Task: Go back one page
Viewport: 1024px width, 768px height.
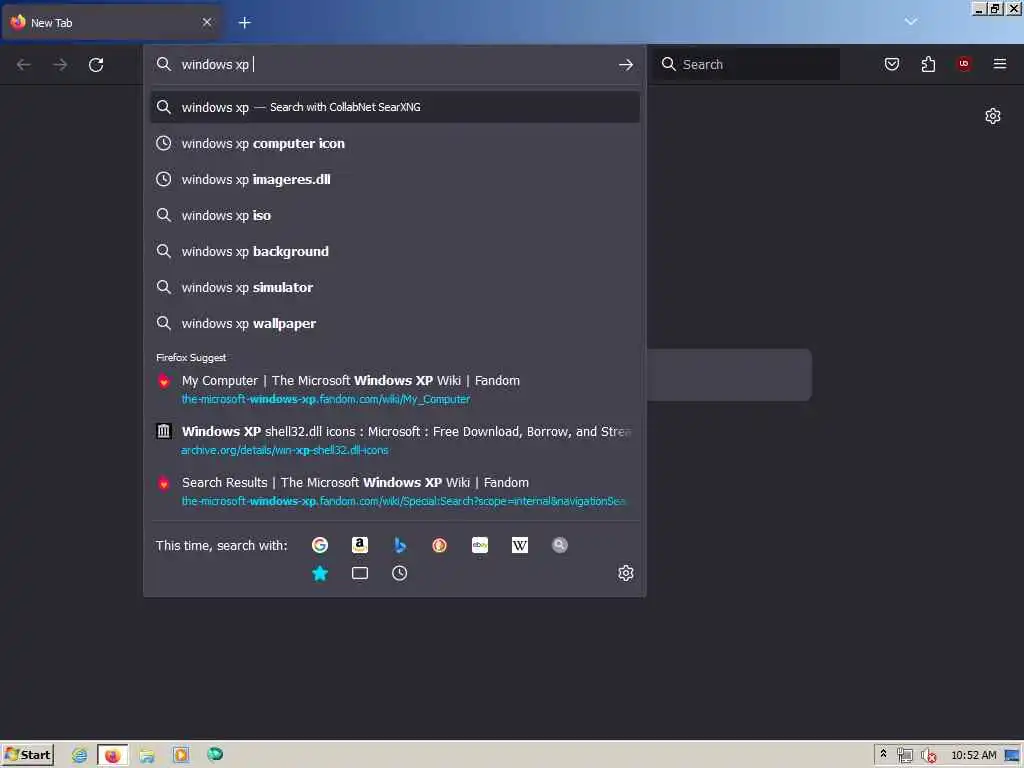Action: point(24,65)
